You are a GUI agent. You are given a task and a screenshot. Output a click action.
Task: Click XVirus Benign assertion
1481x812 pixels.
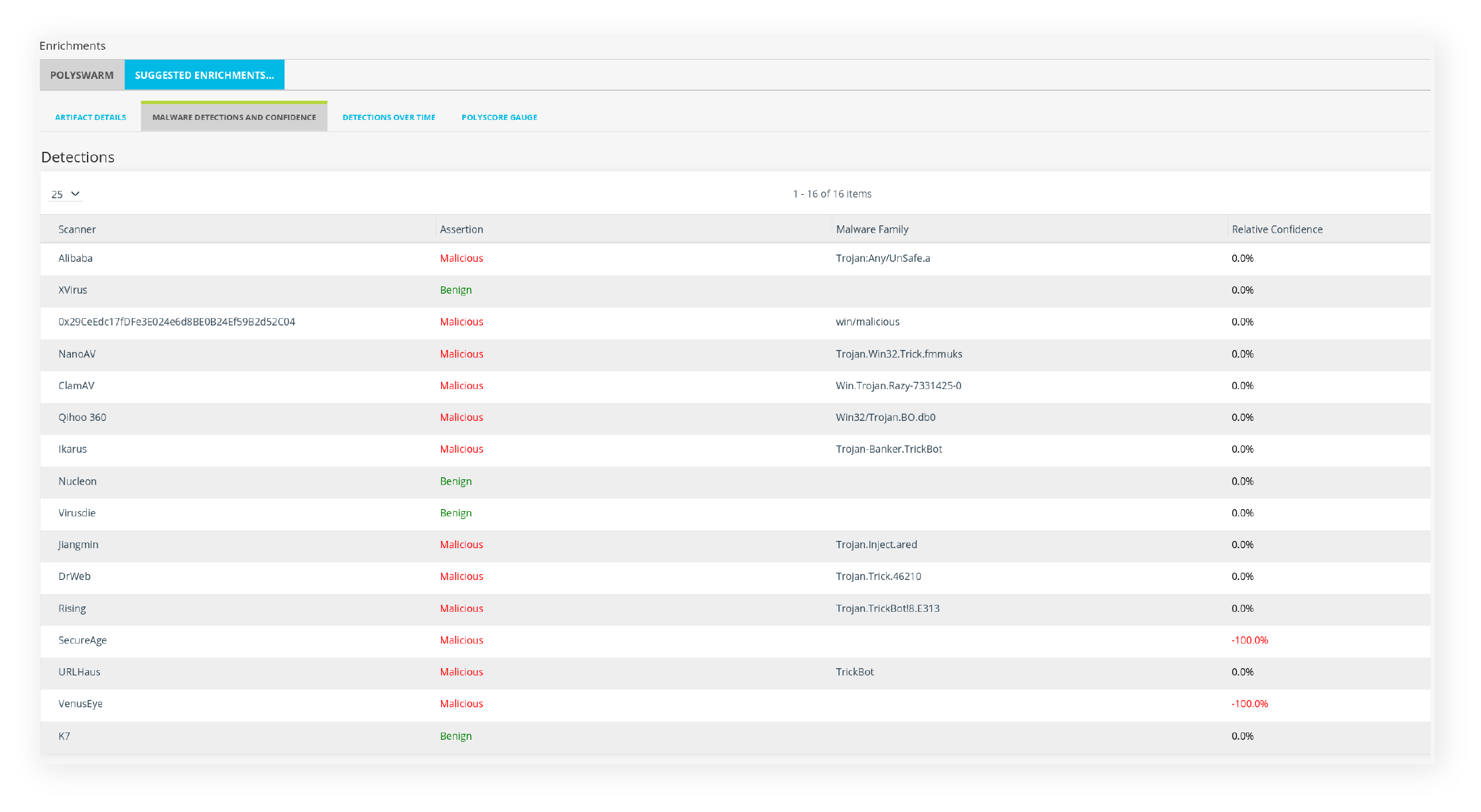click(456, 290)
